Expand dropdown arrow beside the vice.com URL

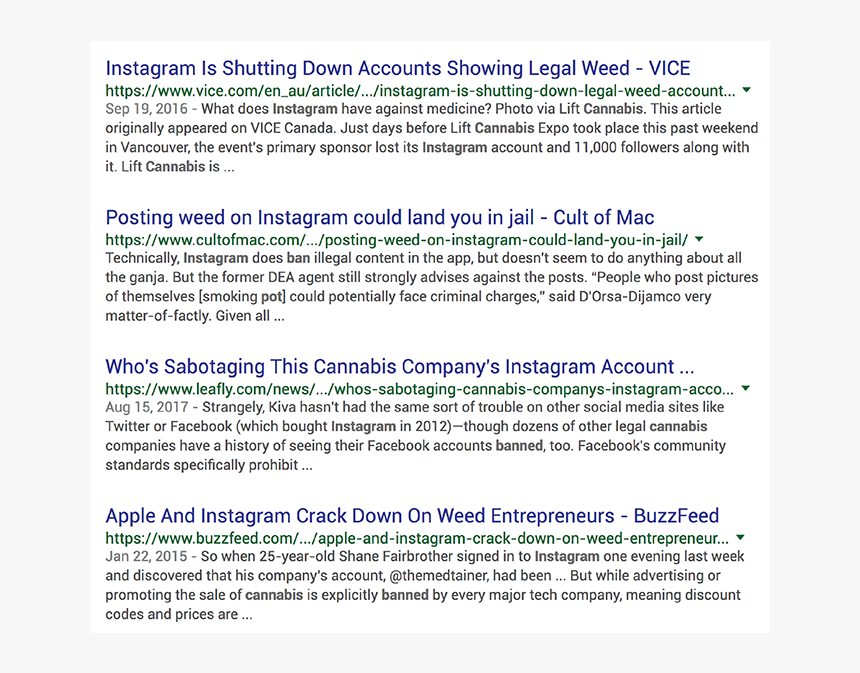click(x=746, y=90)
